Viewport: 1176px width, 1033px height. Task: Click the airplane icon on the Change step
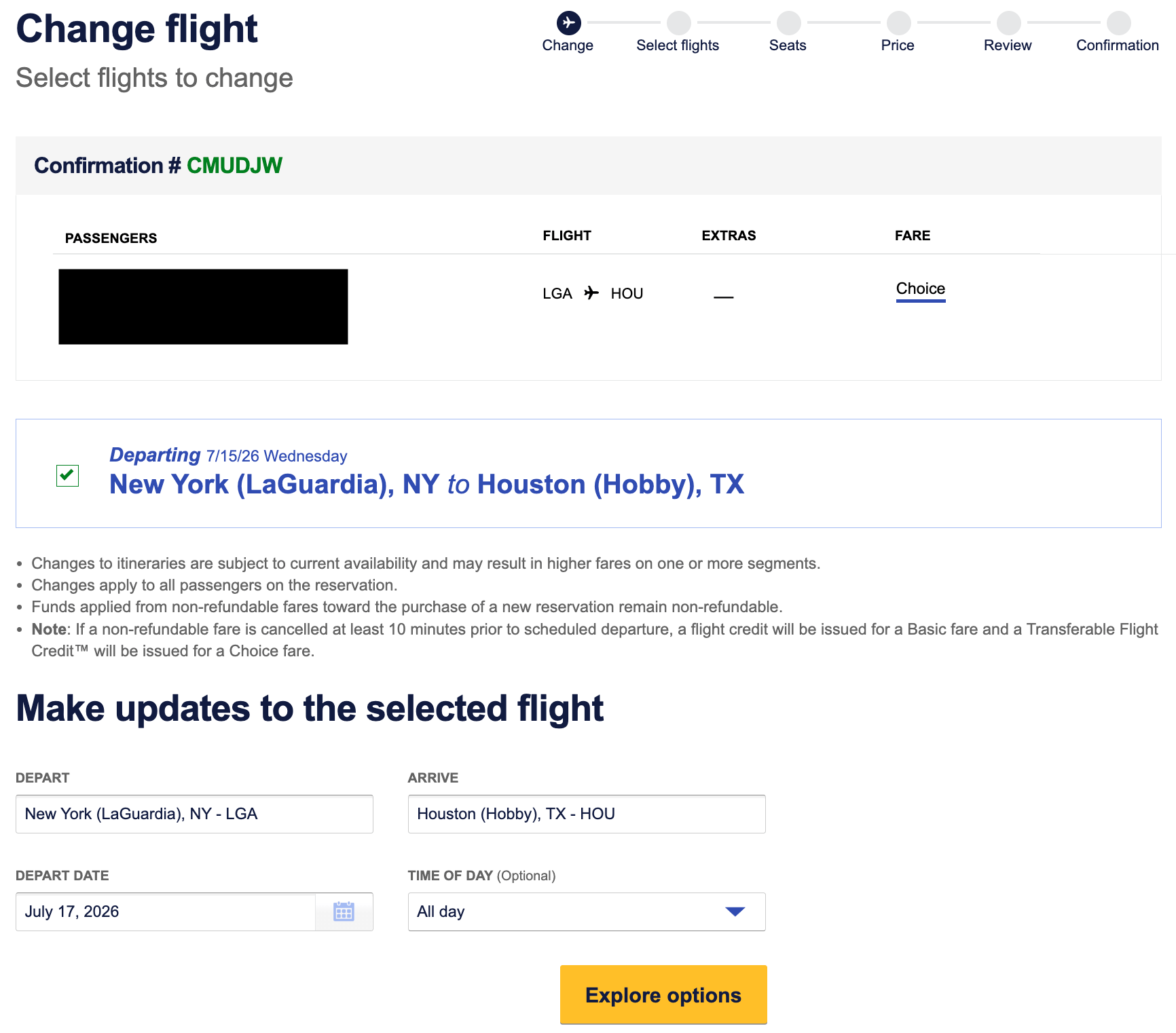coord(568,22)
